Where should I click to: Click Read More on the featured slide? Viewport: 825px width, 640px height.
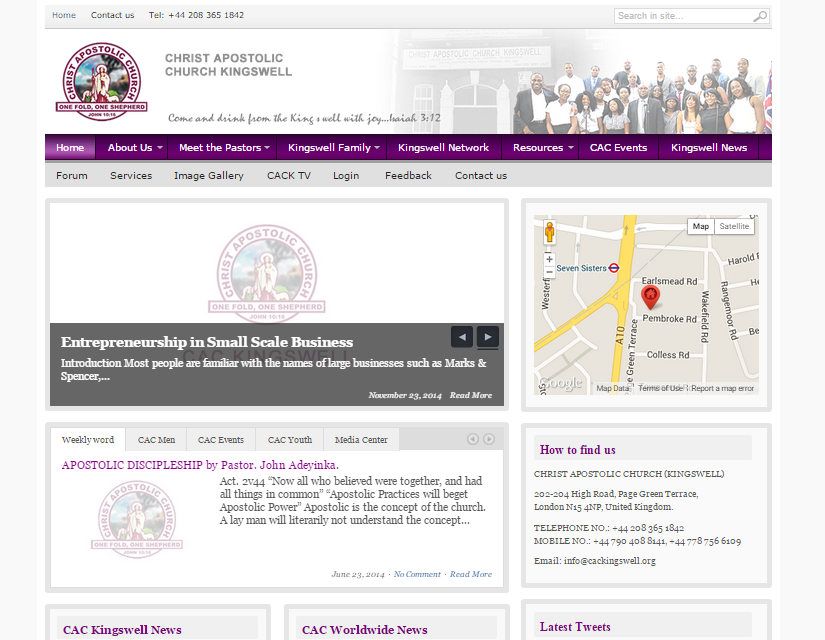tap(471, 395)
